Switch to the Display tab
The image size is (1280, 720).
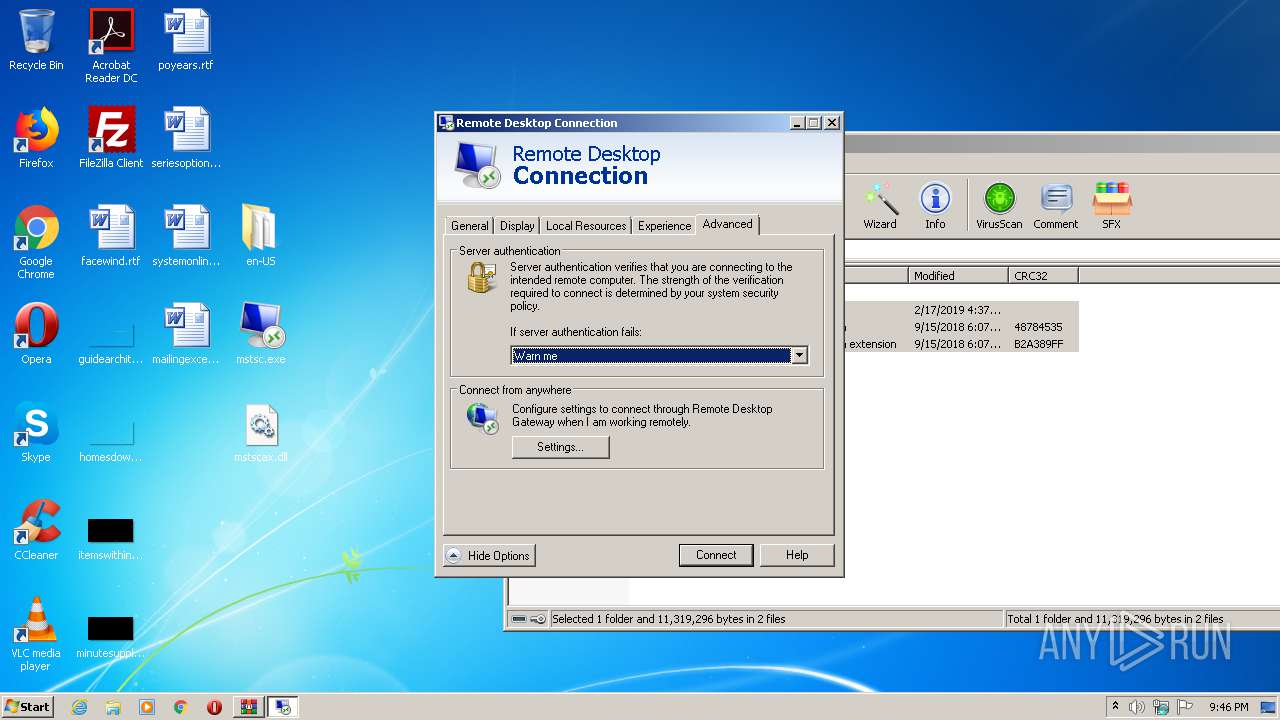(517, 226)
